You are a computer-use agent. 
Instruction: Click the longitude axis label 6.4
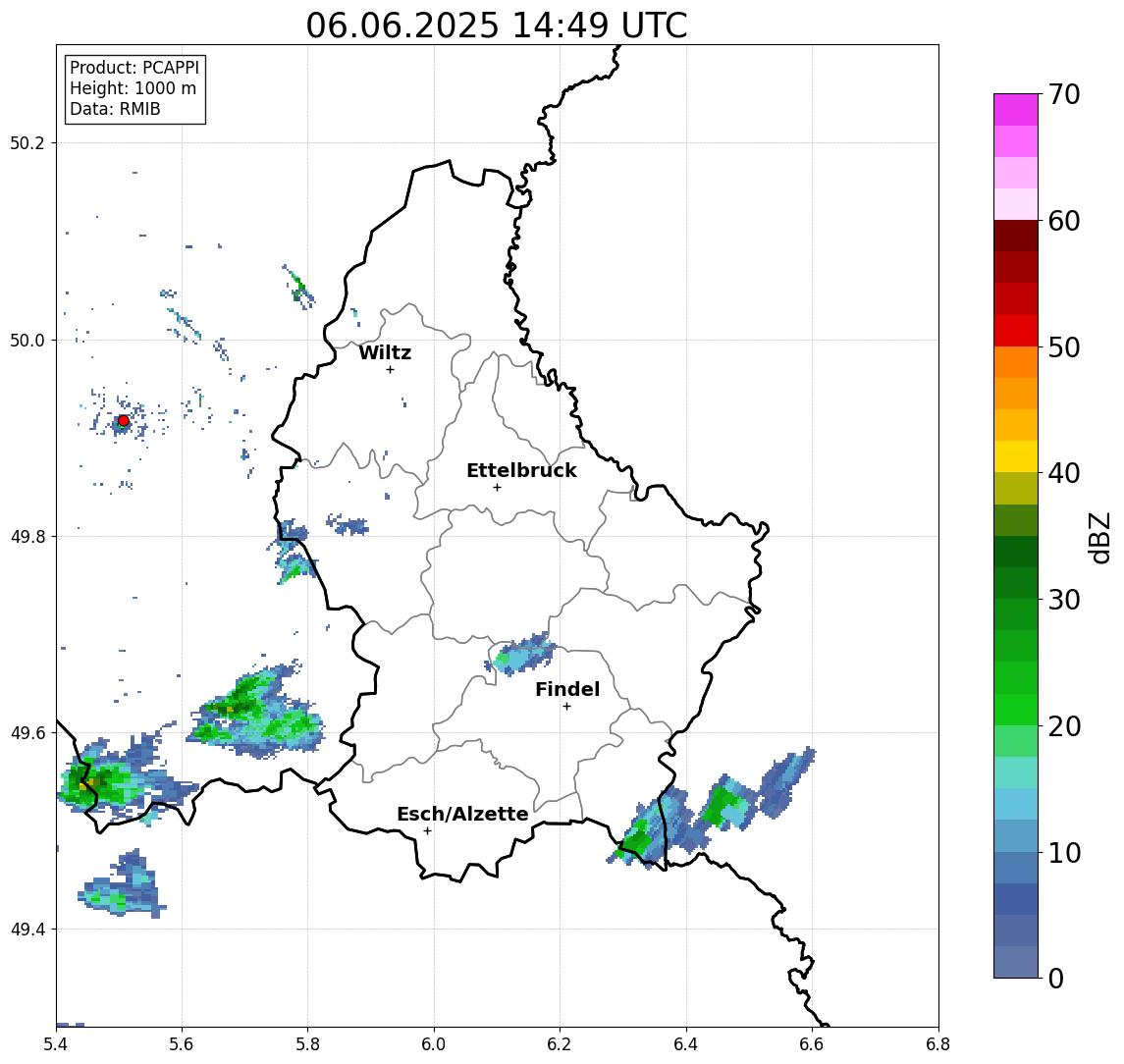pos(687,1044)
